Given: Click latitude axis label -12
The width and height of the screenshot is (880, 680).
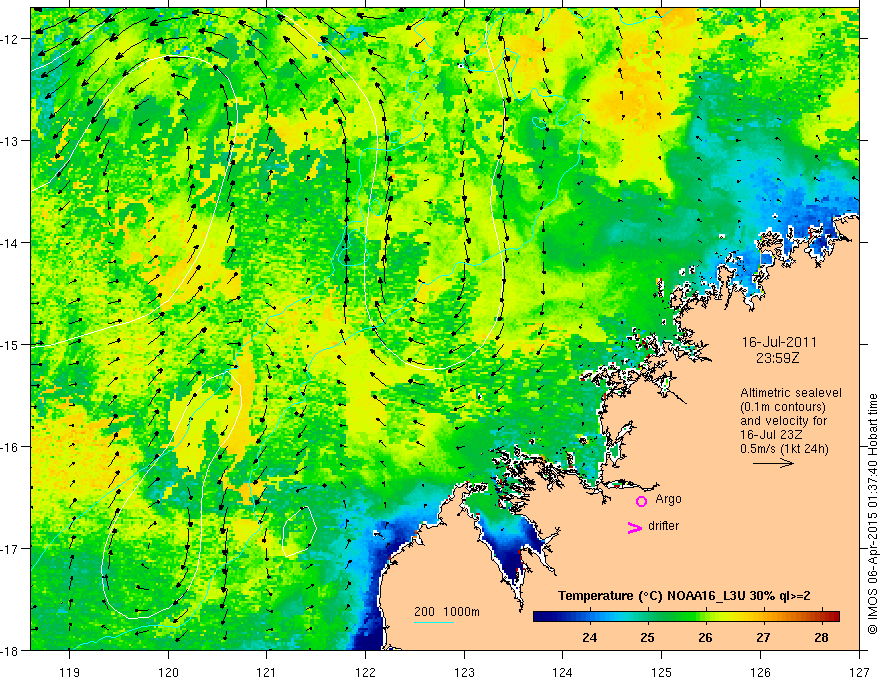Looking at the screenshot, I should (x=11, y=39).
